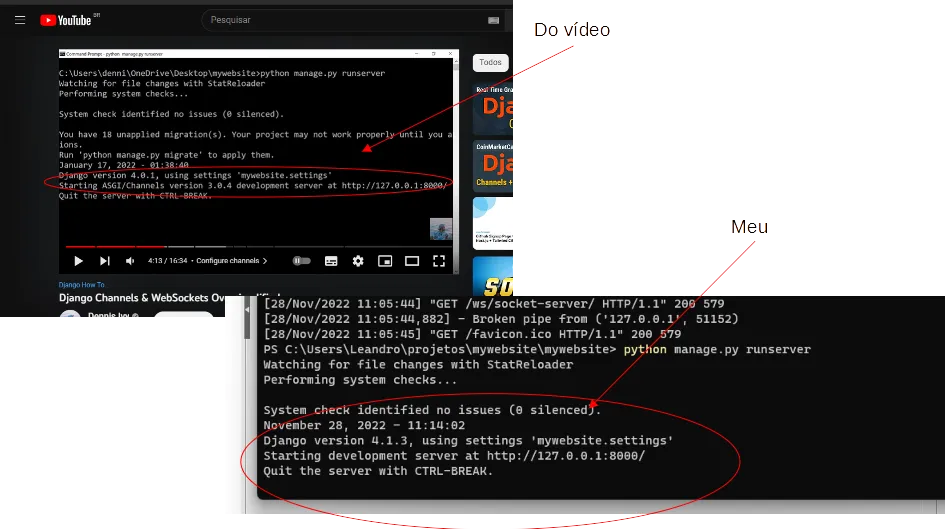Screen dimensions: 945x529
Task: Open the YouTube hamburger guide menu
Action: coord(20,20)
